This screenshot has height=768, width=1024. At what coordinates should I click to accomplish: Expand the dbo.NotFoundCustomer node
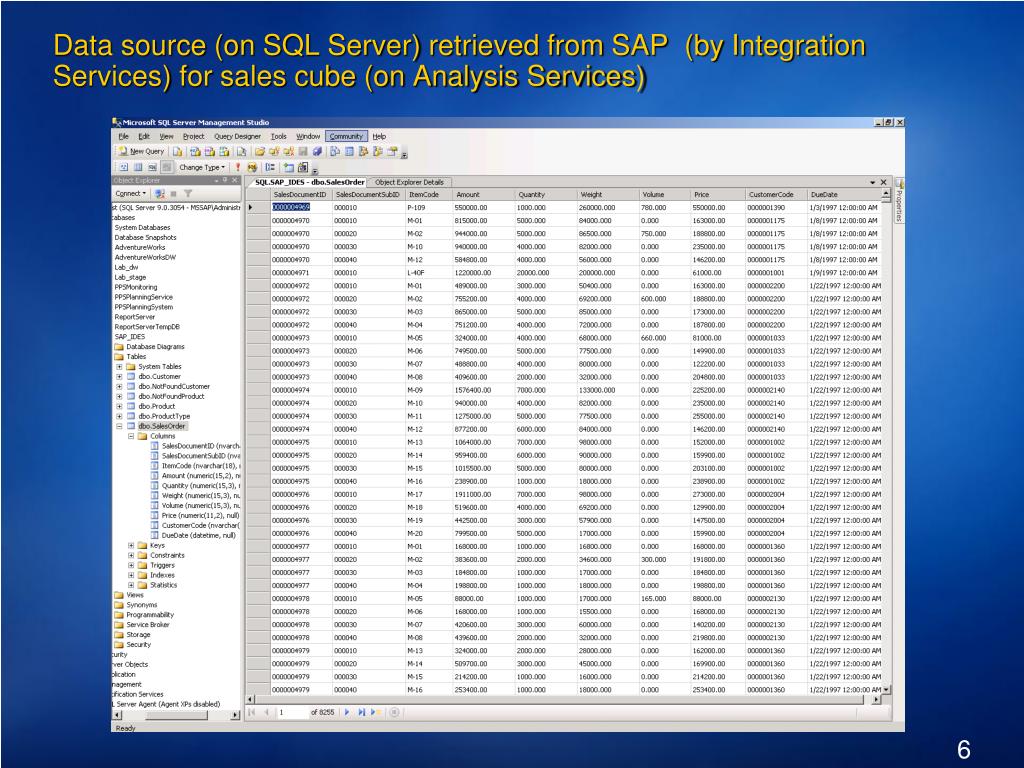pos(120,387)
